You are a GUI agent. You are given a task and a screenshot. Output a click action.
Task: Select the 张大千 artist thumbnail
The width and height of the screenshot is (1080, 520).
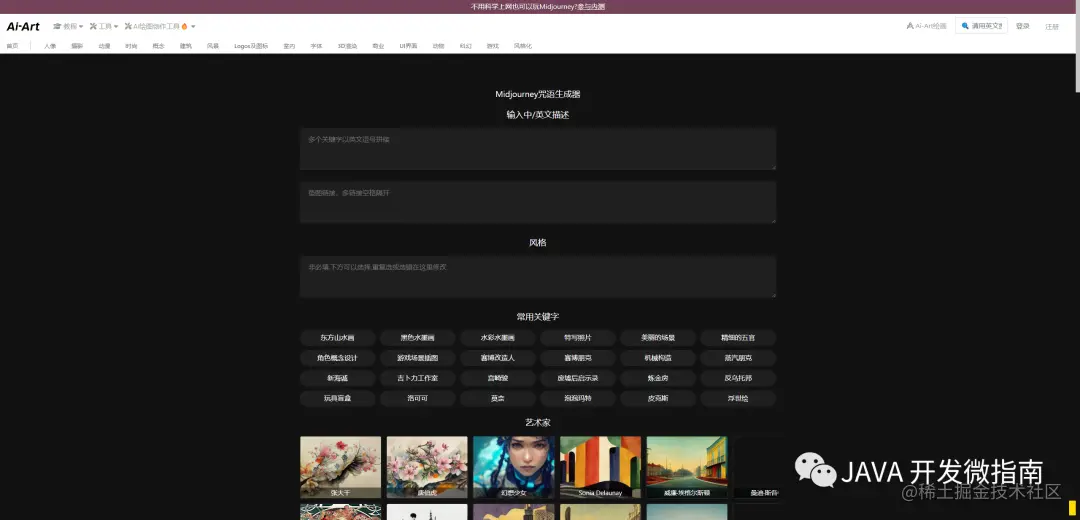340,467
